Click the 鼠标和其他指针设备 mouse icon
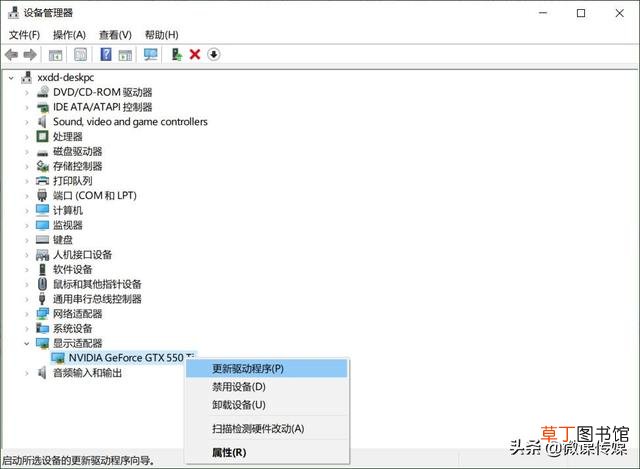Screen dimensions: 640x469 coord(42,284)
